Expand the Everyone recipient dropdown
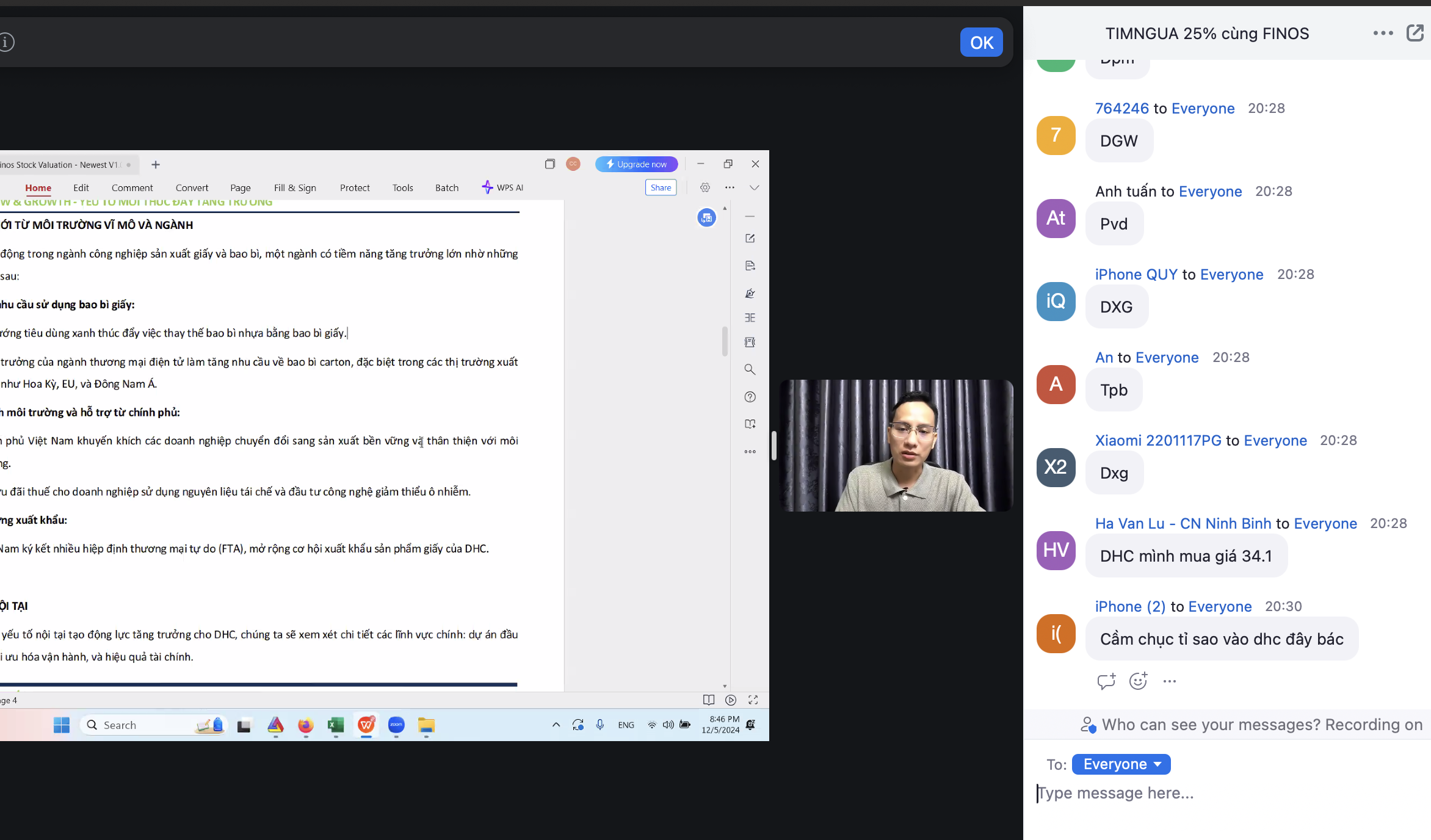1431x840 pixels. tap(1121, 764)
